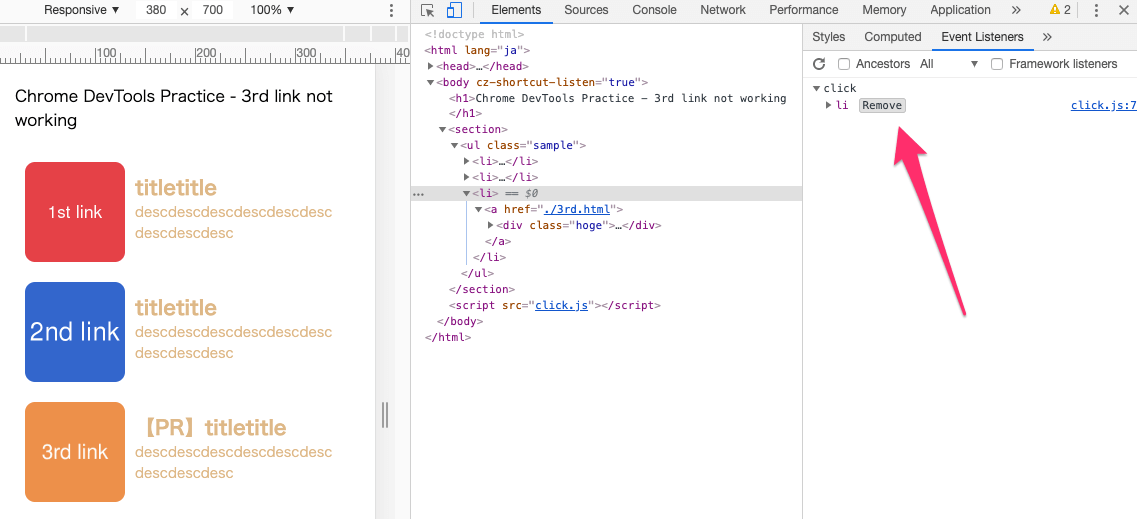Toggle the device toolbar icon

tap(454, 11)
